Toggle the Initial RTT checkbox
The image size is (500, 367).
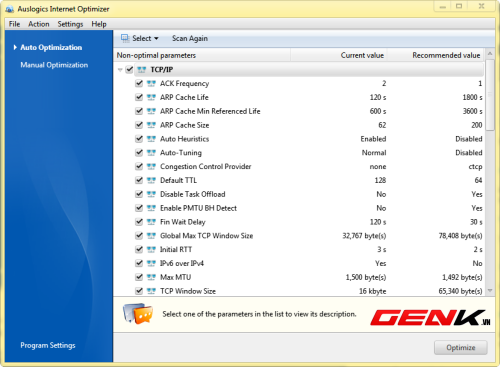pyautogui.click(x=139, y=249)
